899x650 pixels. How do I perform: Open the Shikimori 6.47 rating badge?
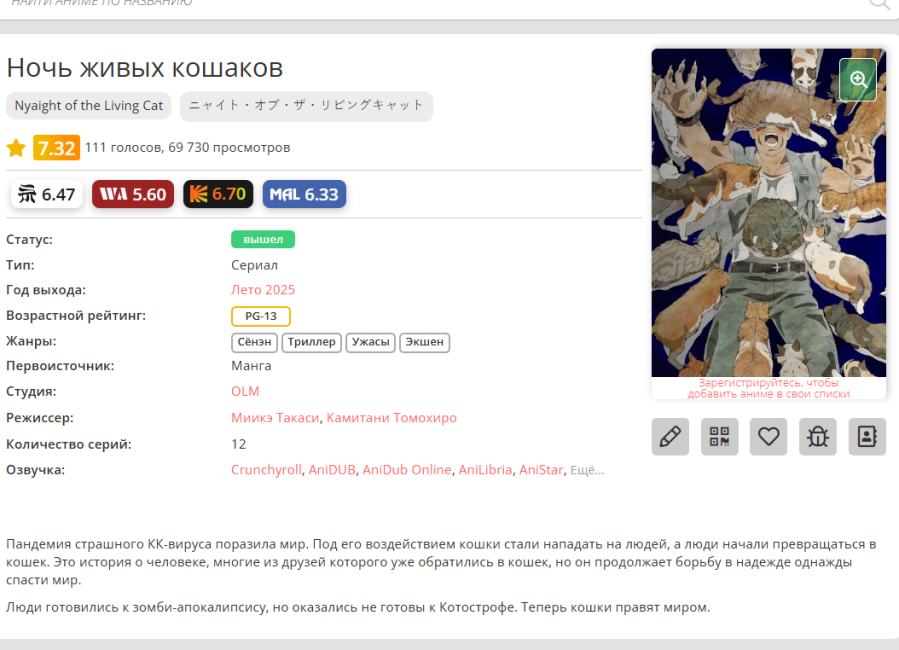click(x=47, y=194)
